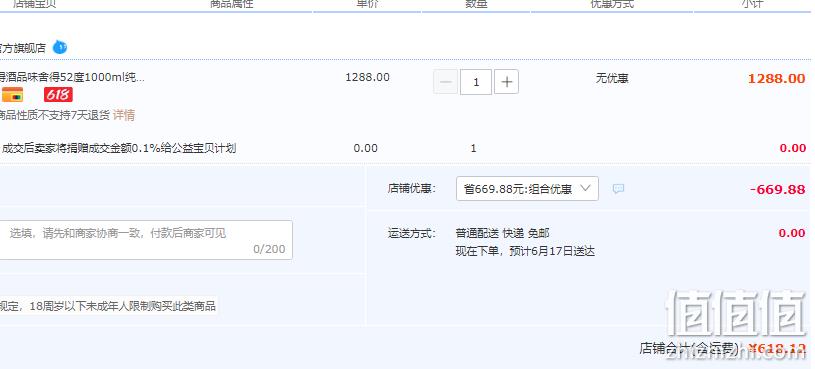This screenshot has height=369, width=815.
Task: Click the quantity input field showing 1
Action: click(476, 82)
